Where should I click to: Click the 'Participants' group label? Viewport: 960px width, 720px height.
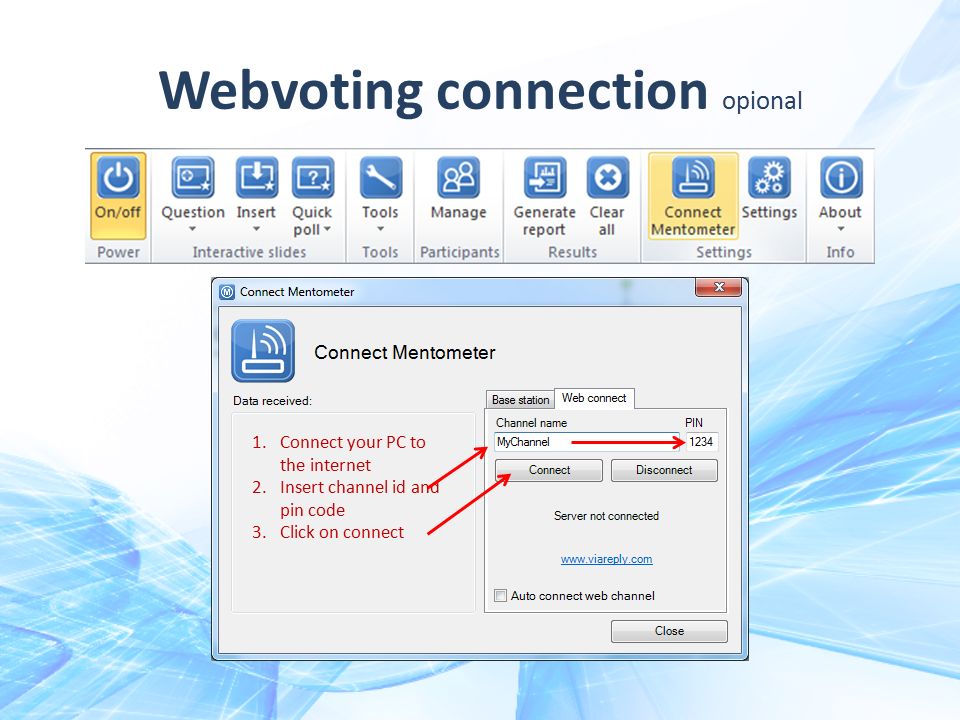tap(460, 252)
